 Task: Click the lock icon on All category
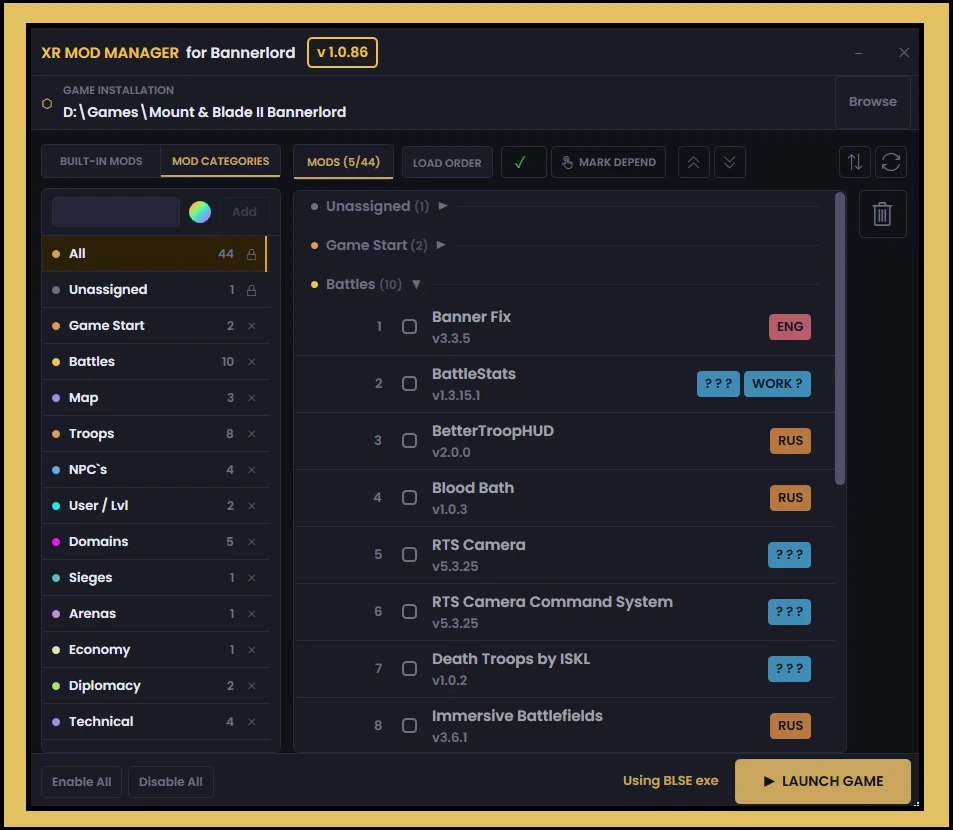(251, 254)
